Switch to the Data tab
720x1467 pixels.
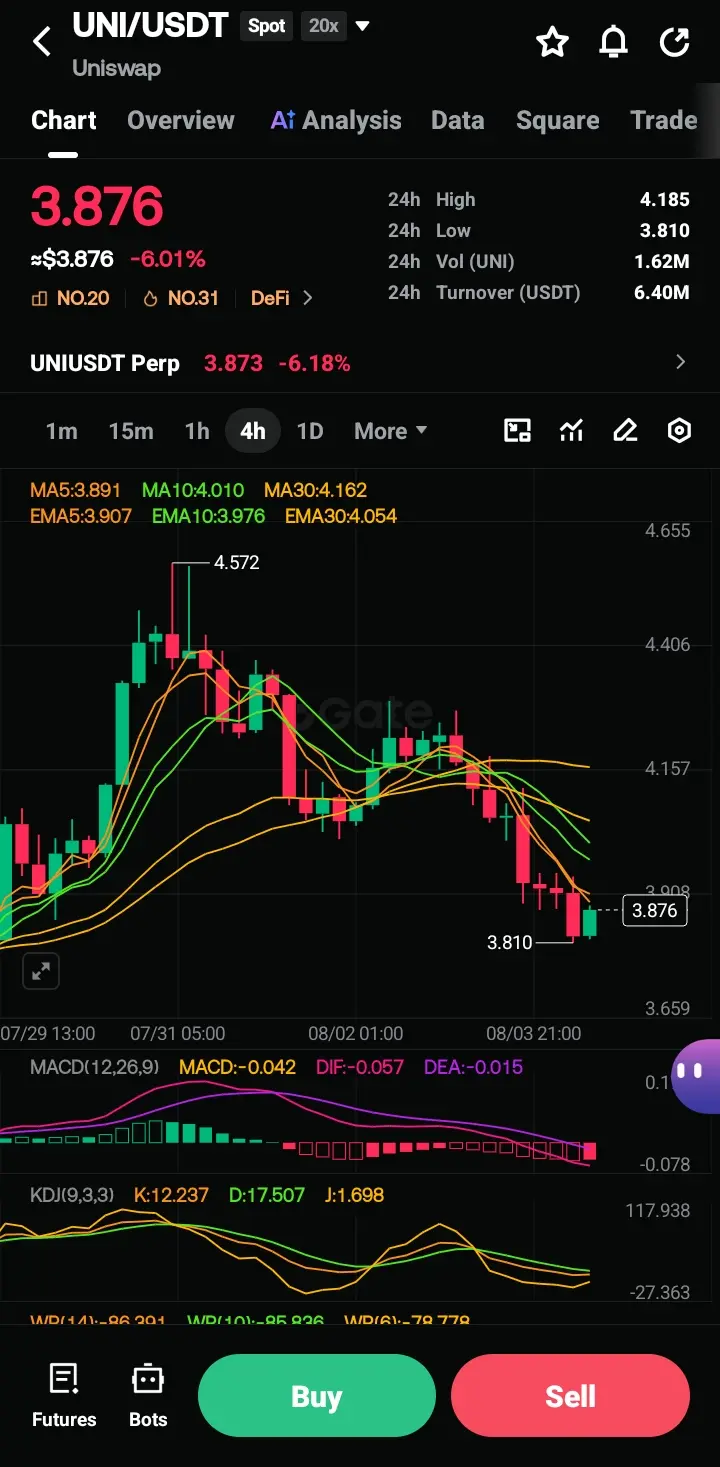tap(458, 120)
